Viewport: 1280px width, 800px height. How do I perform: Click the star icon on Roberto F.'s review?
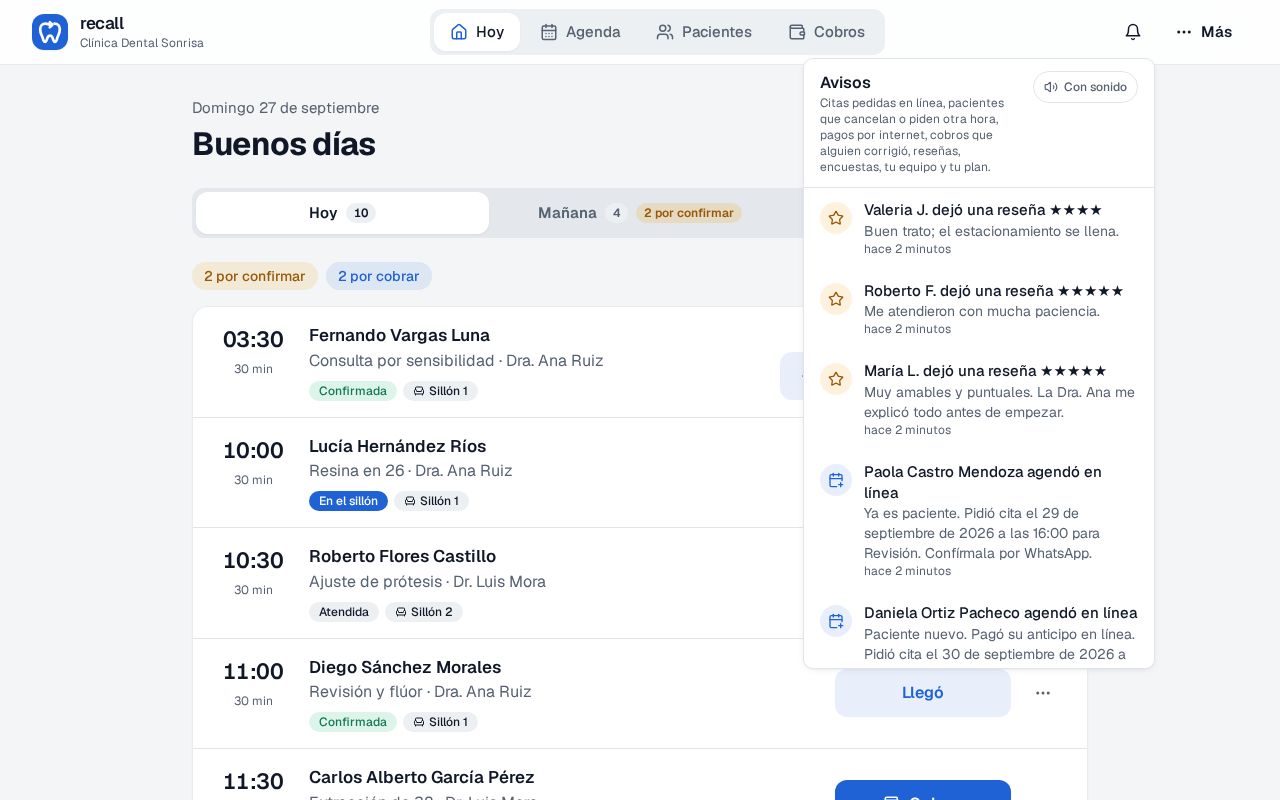coord(836,298)
